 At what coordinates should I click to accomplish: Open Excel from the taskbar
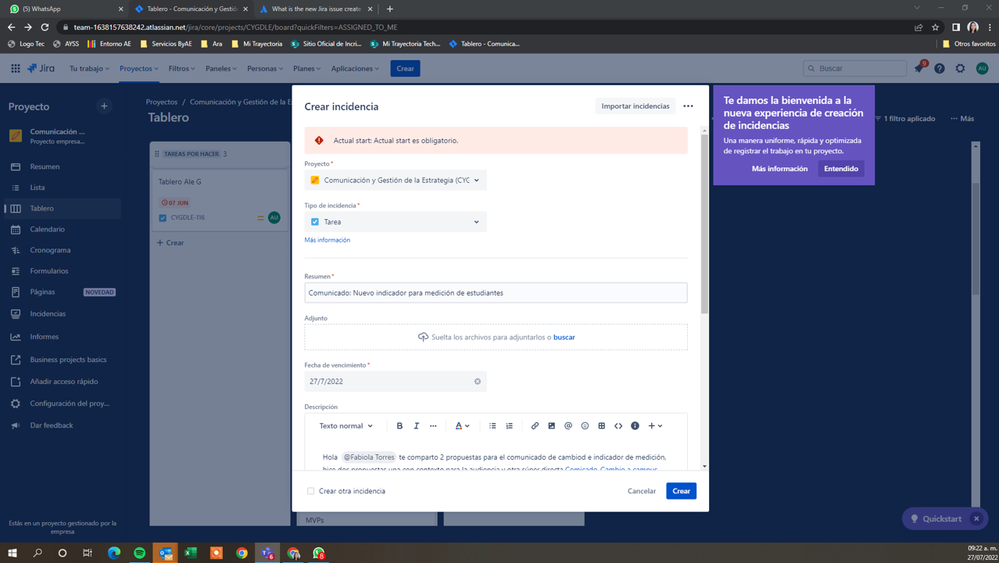[x=190, y=553]
